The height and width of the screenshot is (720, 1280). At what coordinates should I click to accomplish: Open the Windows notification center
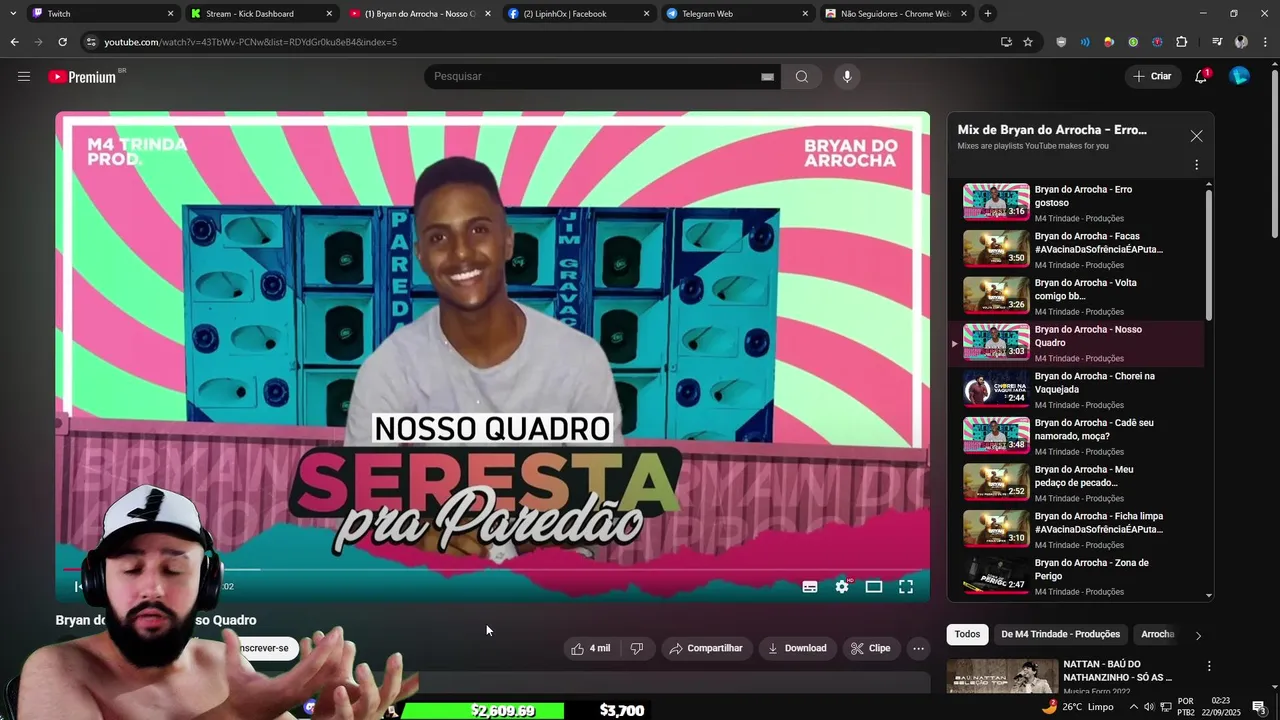click(x=1259, y=707)
